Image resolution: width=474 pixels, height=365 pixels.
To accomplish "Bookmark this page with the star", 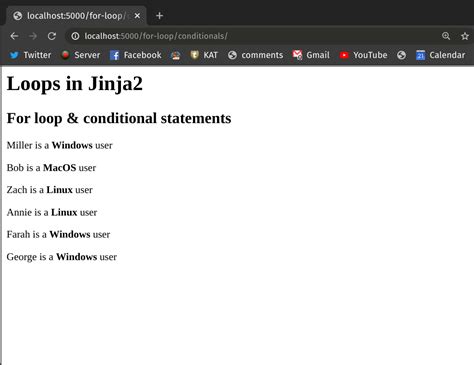I will (465, 36).
